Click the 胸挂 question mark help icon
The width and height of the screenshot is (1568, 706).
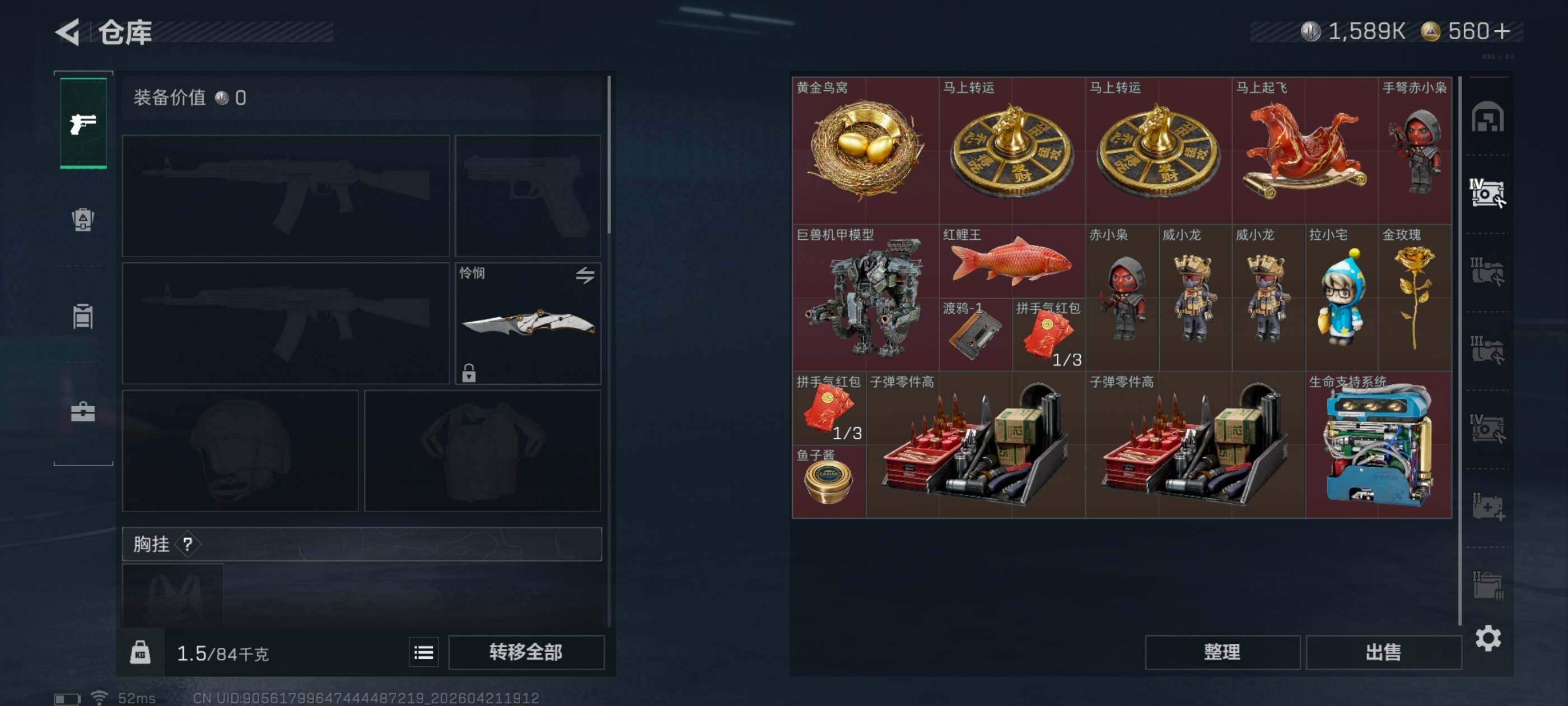188,544
